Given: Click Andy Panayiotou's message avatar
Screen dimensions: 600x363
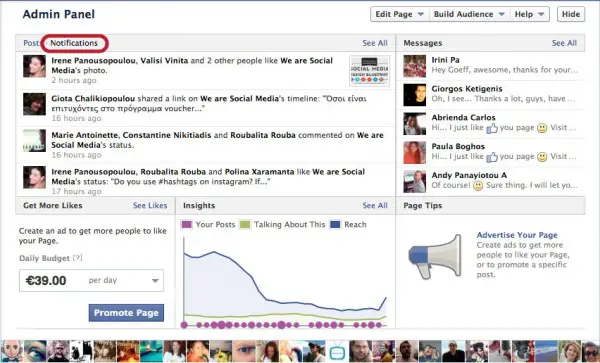Looking at the screenshot, I should (414, 182).
